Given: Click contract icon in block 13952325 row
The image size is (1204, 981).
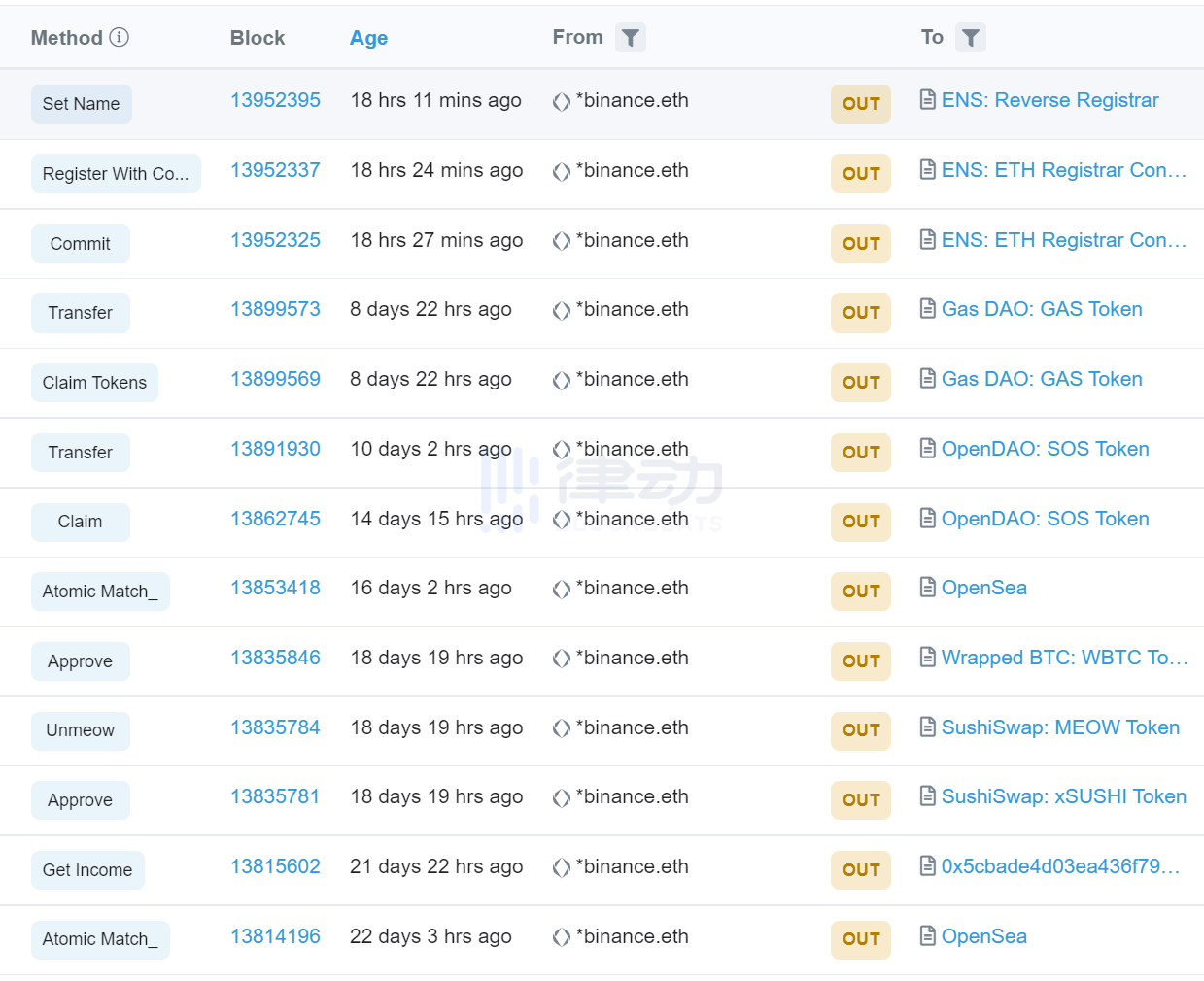Looking at the screenshot, I should (928, 240).
